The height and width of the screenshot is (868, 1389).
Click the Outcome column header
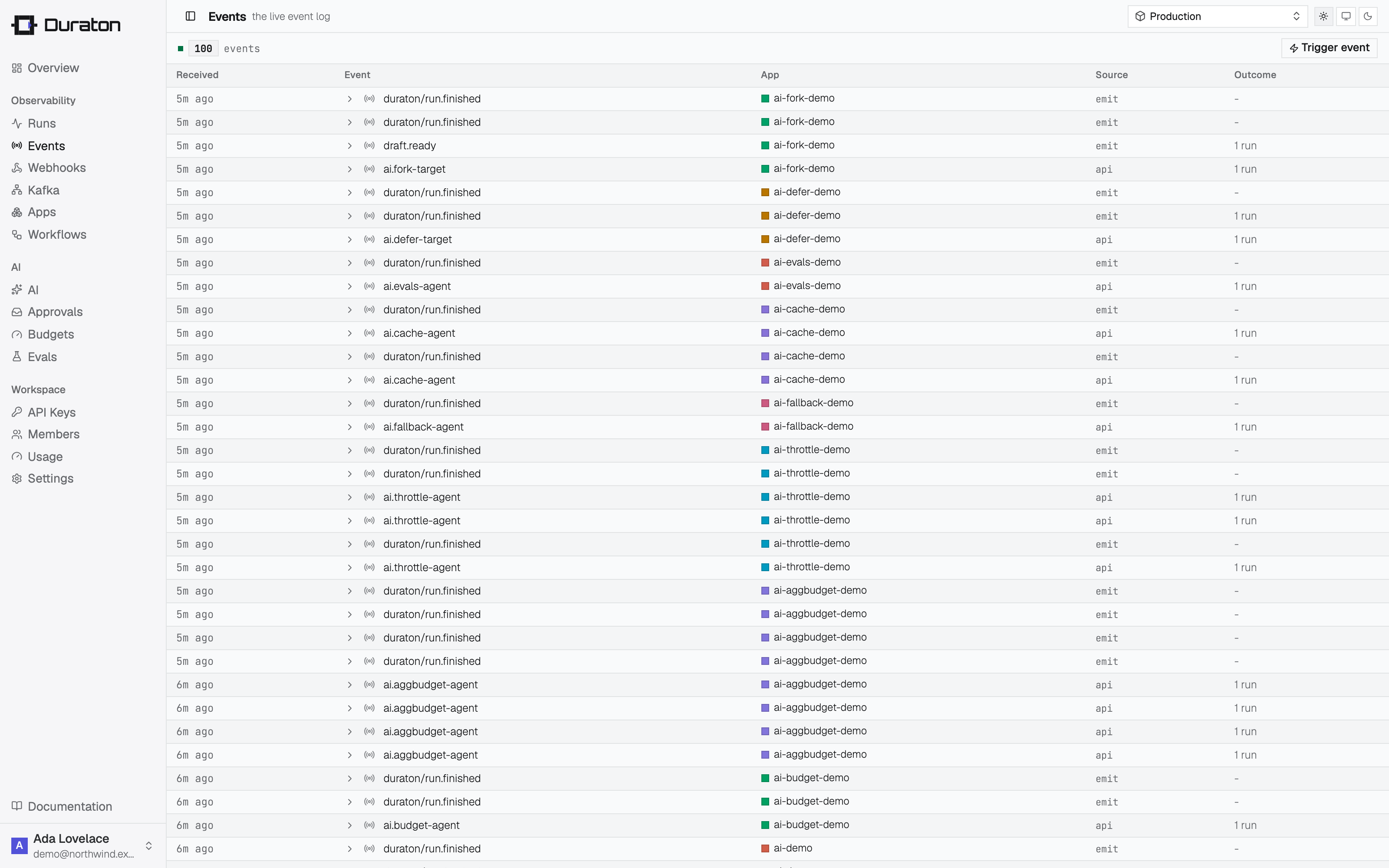point(1255,75)
